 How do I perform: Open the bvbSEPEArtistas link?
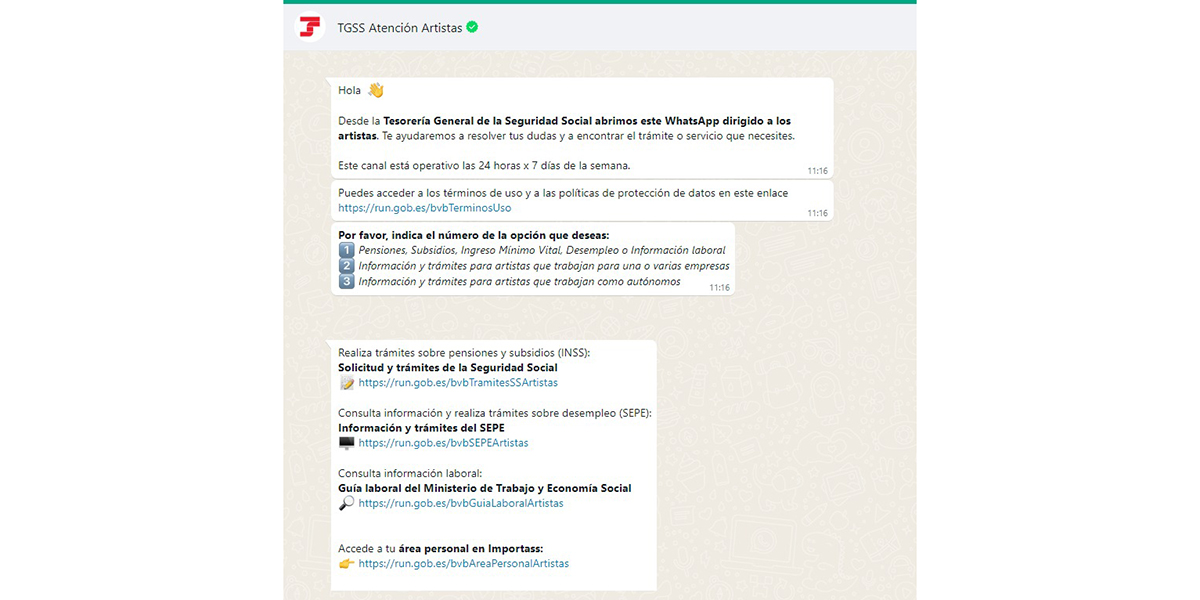(x=443, y=443)
